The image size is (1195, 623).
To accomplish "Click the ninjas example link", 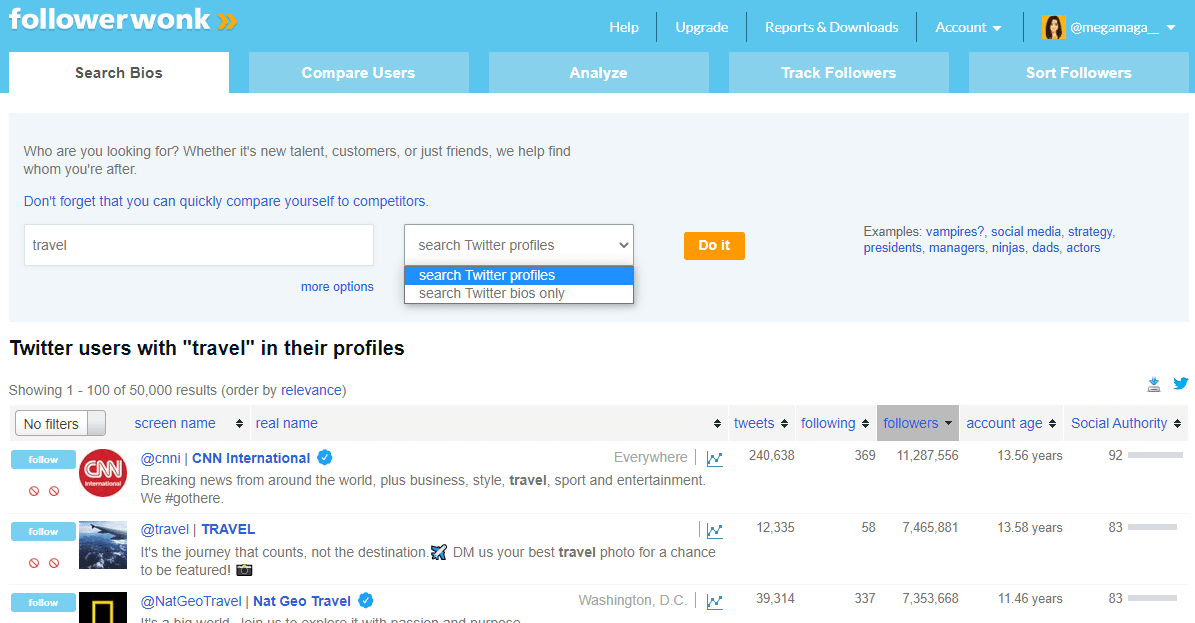I will [1008, 248].
